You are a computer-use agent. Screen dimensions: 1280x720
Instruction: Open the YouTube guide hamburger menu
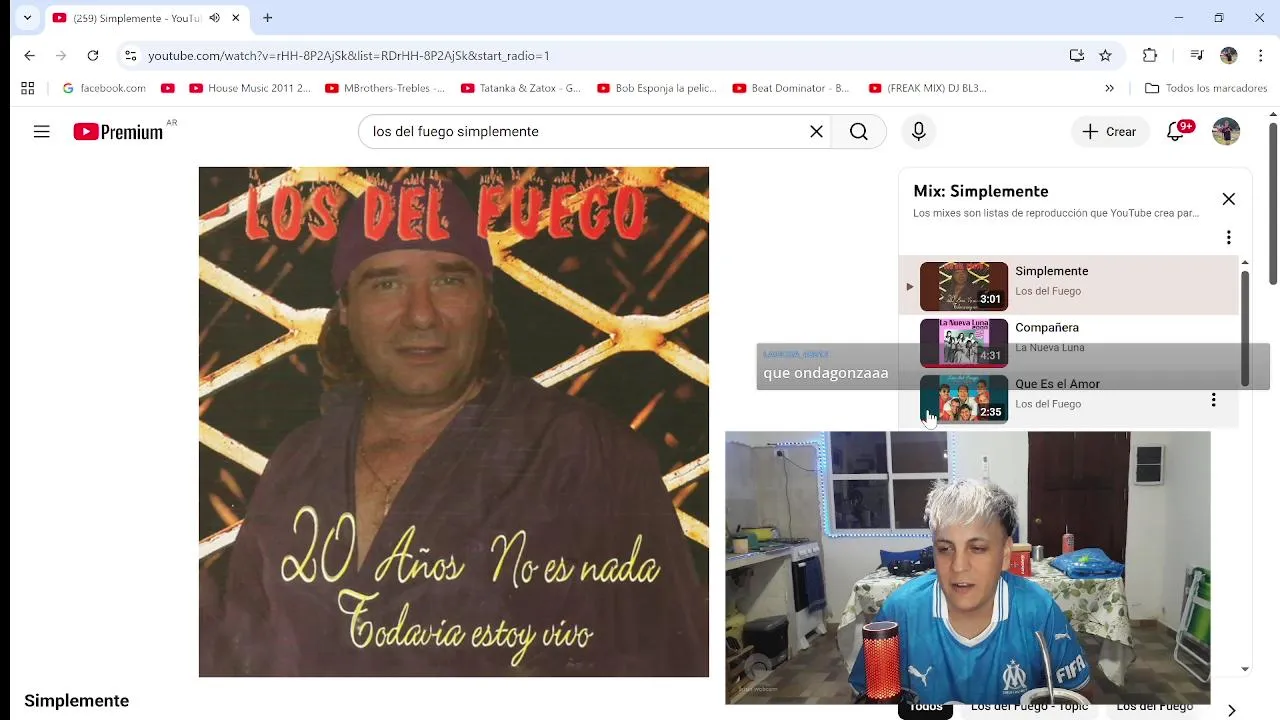tap(41, 131)
